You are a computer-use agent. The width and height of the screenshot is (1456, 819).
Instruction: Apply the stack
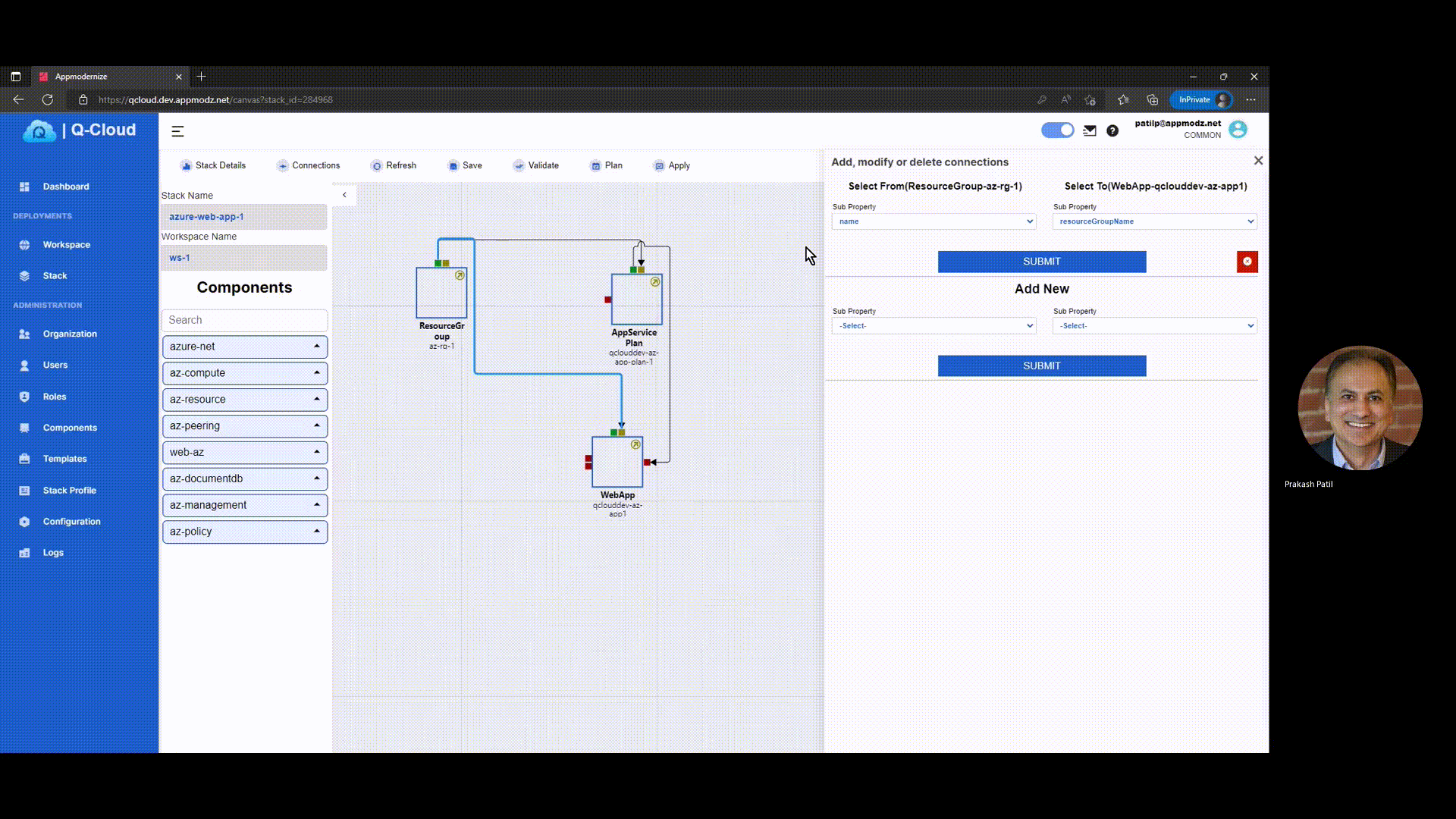pos(672,165)
